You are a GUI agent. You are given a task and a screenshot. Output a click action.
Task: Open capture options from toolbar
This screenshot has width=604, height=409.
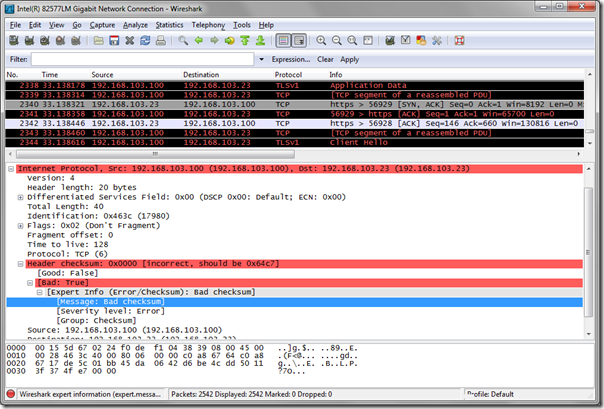pos(29,40)
